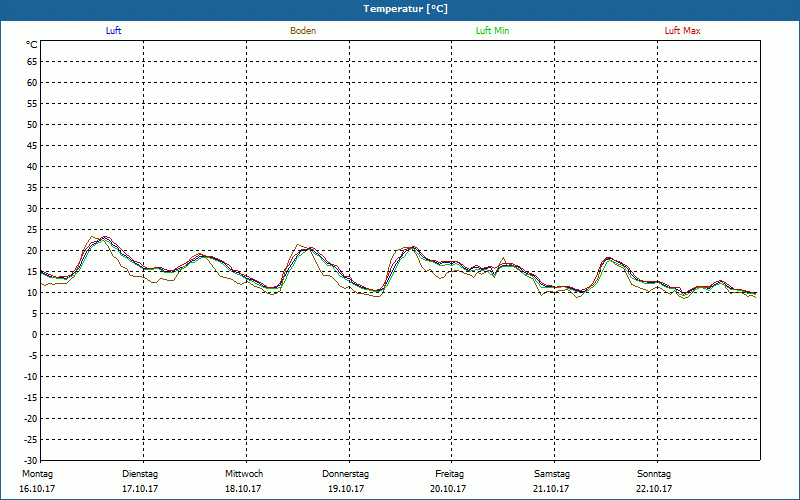Click the Boden legend label
Screen dimensions: 800x500
pos(303,31)
